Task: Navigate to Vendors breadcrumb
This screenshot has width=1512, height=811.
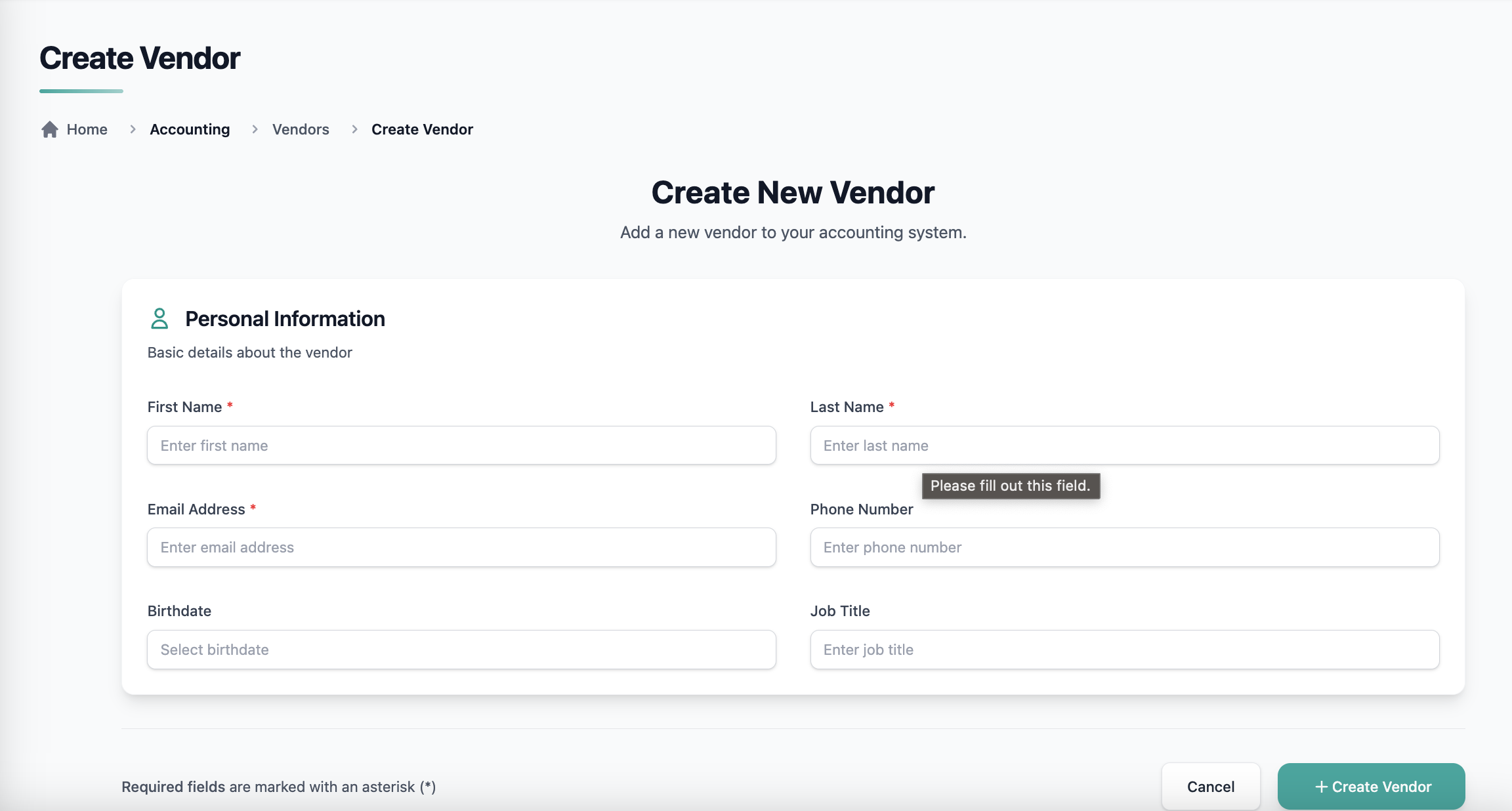Action: 301,129
